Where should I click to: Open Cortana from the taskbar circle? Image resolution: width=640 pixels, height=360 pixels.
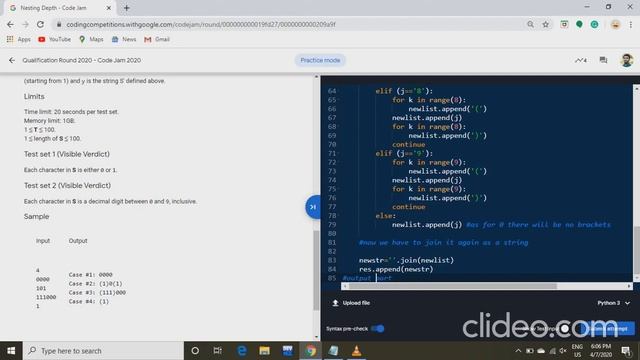pos(195,351)
